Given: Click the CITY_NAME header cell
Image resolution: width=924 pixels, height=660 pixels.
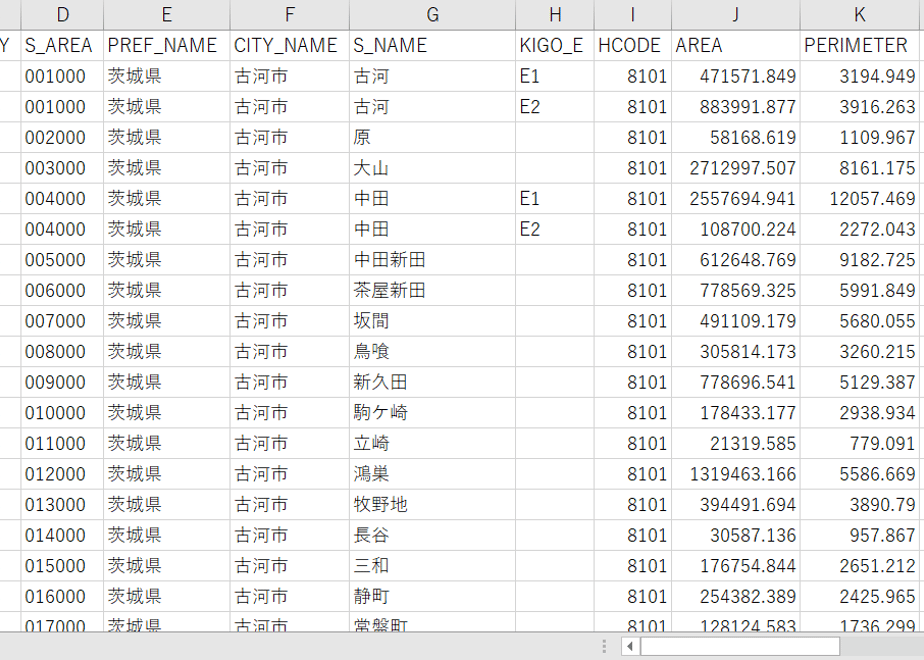Looking at the screenshot, I should tap(289, 45).
